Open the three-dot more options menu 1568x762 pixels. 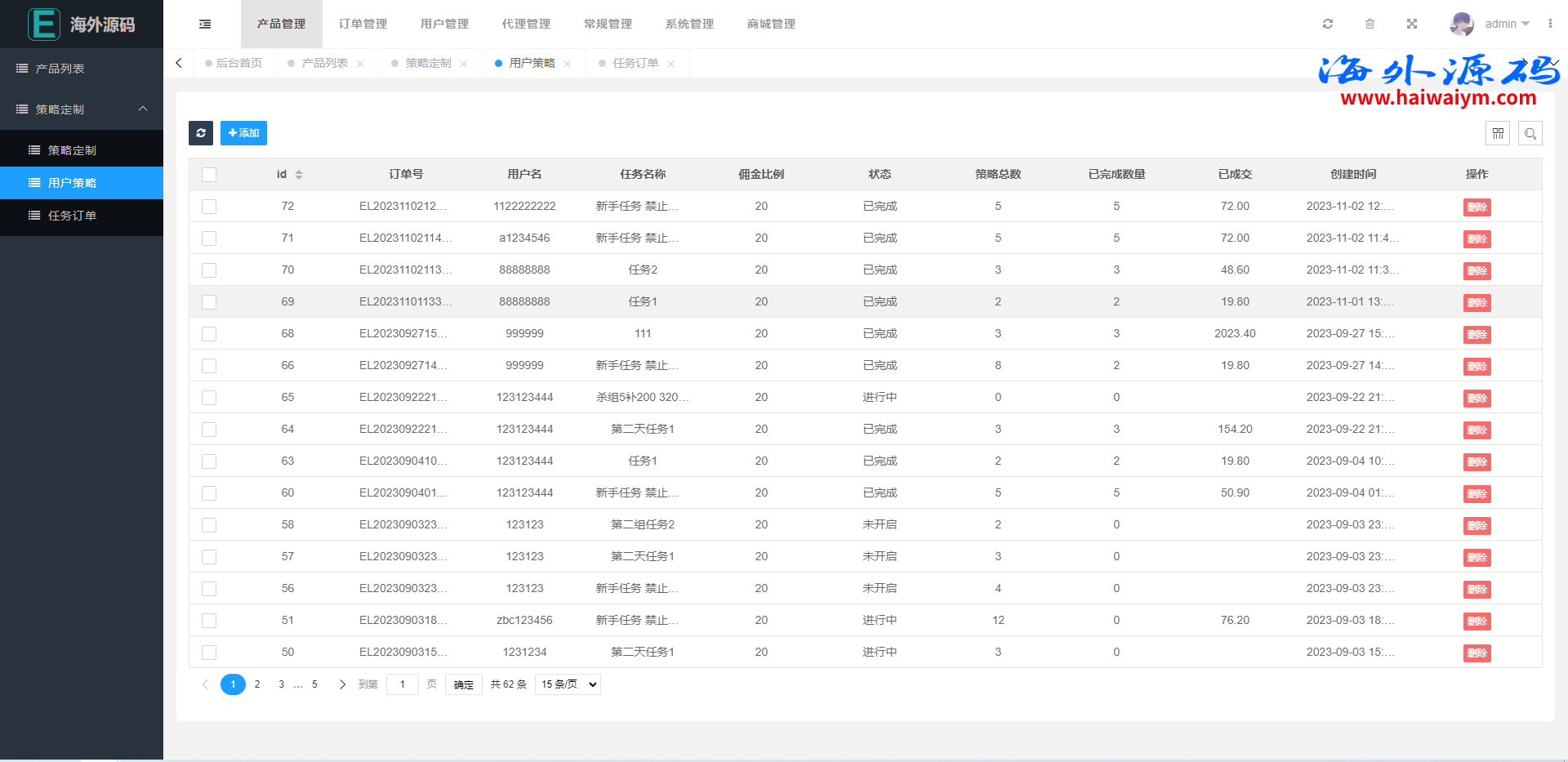pyautogui.click(x=1550, y=25)
